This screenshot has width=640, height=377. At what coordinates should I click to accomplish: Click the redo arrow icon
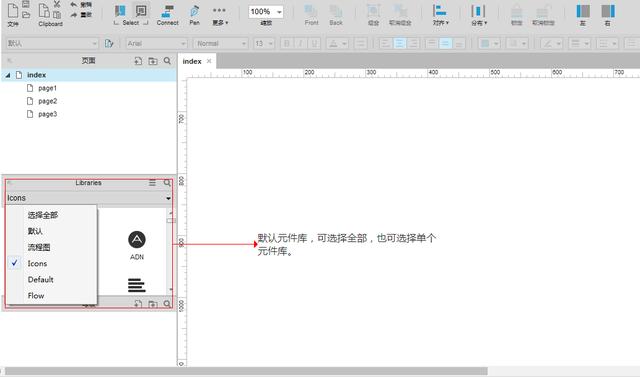[73, 15]
